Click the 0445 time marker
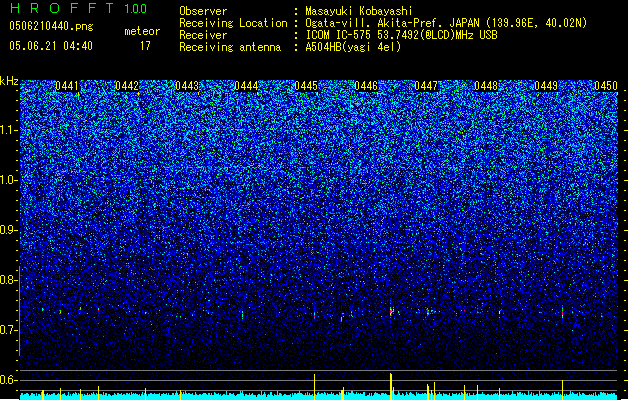The image size is (629, 400). point(306,86)
